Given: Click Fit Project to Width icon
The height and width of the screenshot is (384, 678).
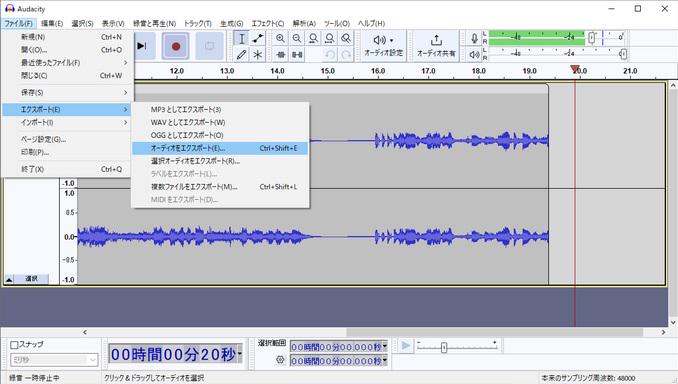Looking at the screenshot, I should 329,38.
